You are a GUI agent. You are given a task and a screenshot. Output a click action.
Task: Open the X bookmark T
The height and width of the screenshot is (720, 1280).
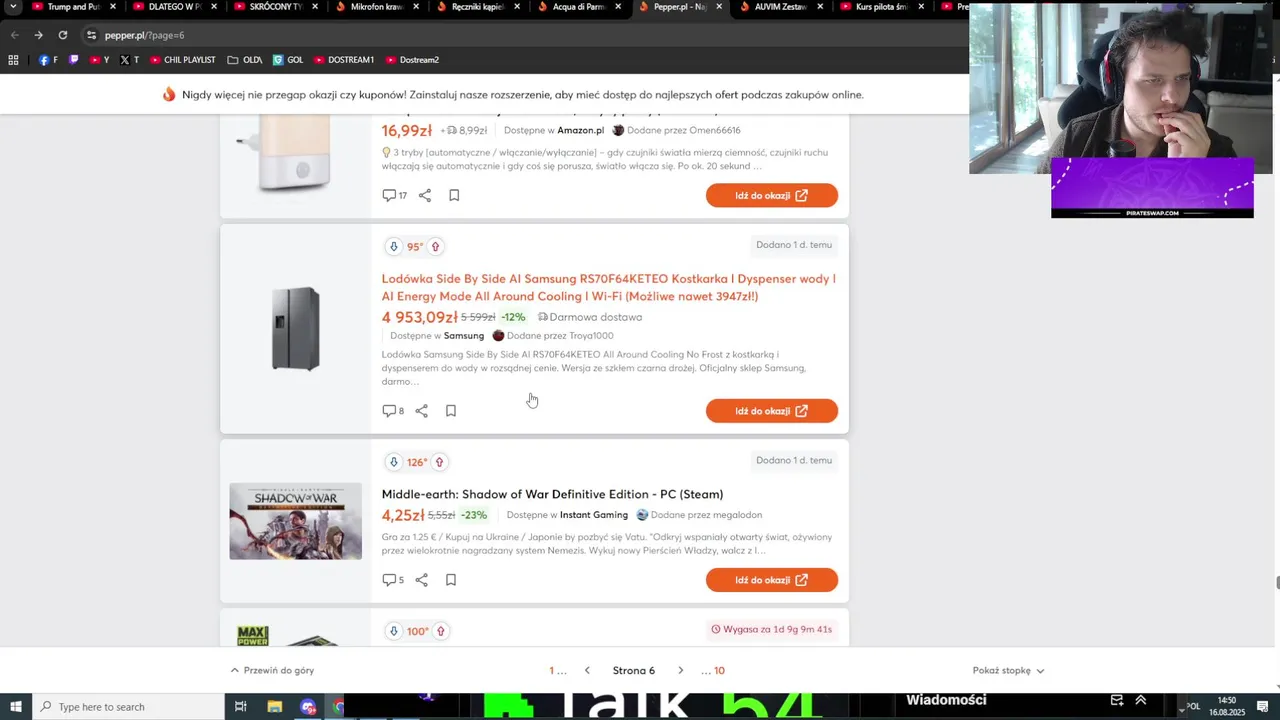129,60
